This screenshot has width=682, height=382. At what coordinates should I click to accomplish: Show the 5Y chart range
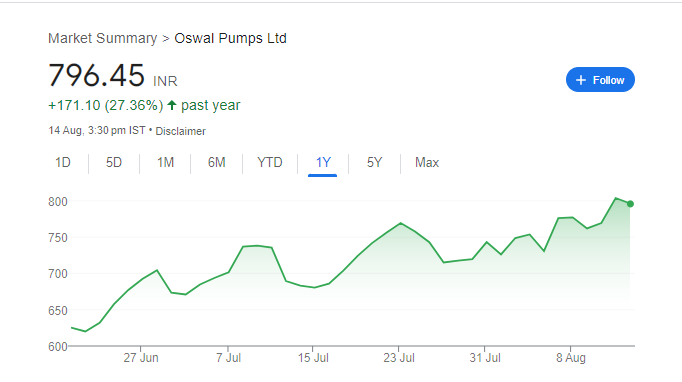coord(374,162)
